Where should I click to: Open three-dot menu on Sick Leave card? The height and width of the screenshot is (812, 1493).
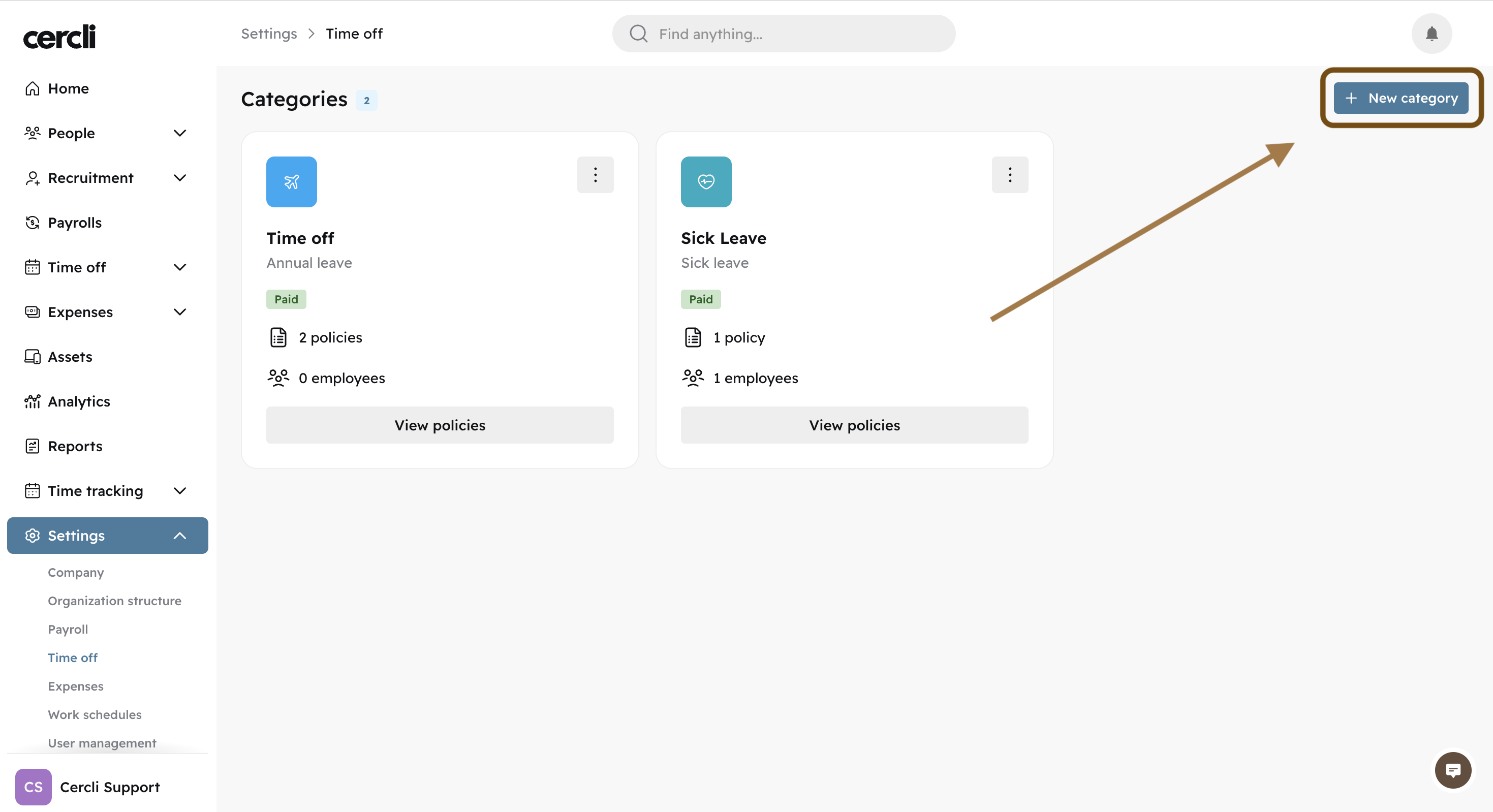[1009, 174]
